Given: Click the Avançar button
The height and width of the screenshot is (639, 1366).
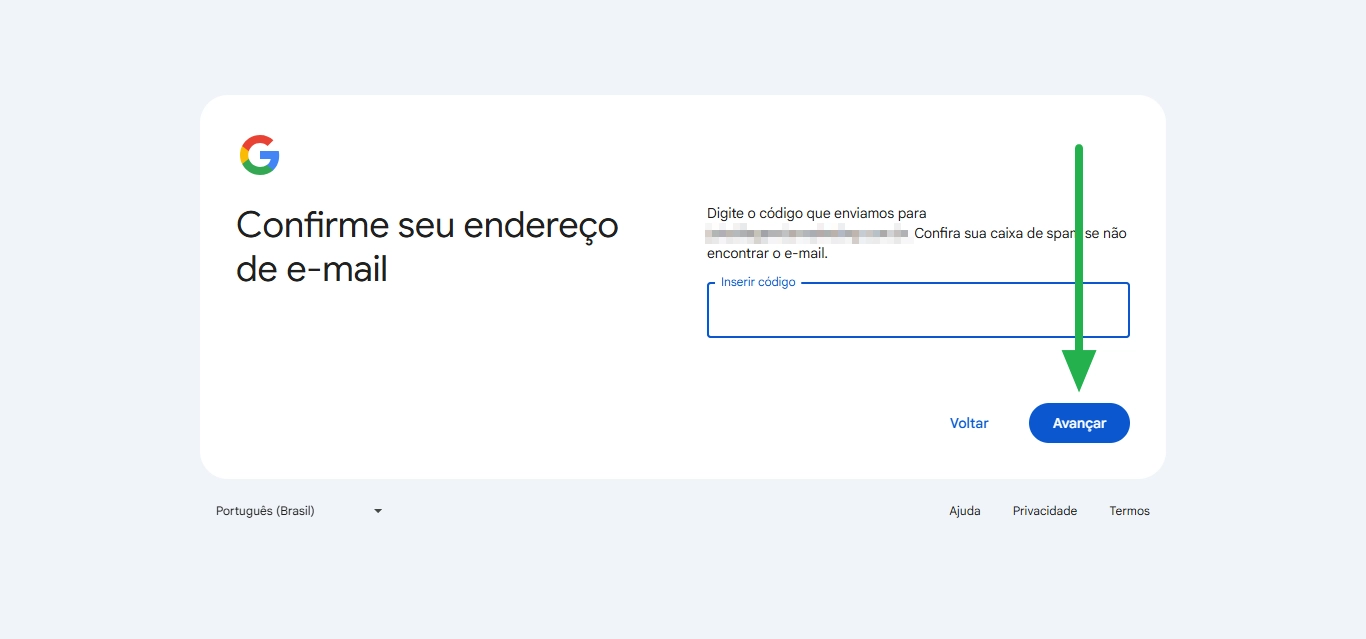Looking at the screenshot, I should coord(1079,422).
